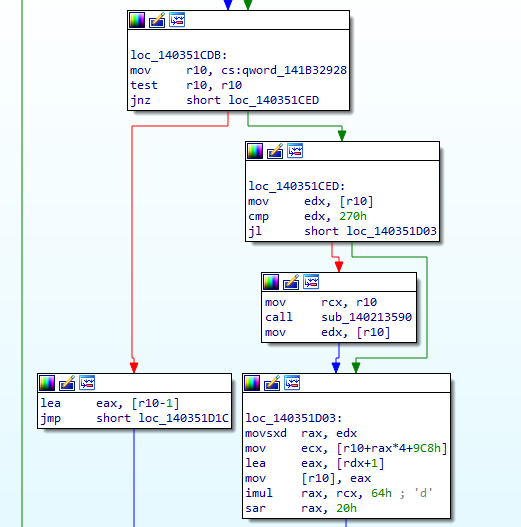Click the 270h constant in cmp
The image size is (521, 527).
click(353, 216)
